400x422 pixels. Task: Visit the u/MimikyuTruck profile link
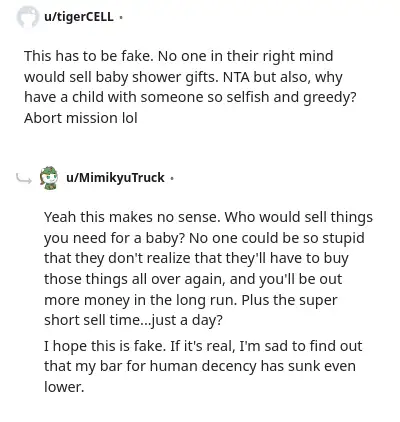tap(115, 178)
